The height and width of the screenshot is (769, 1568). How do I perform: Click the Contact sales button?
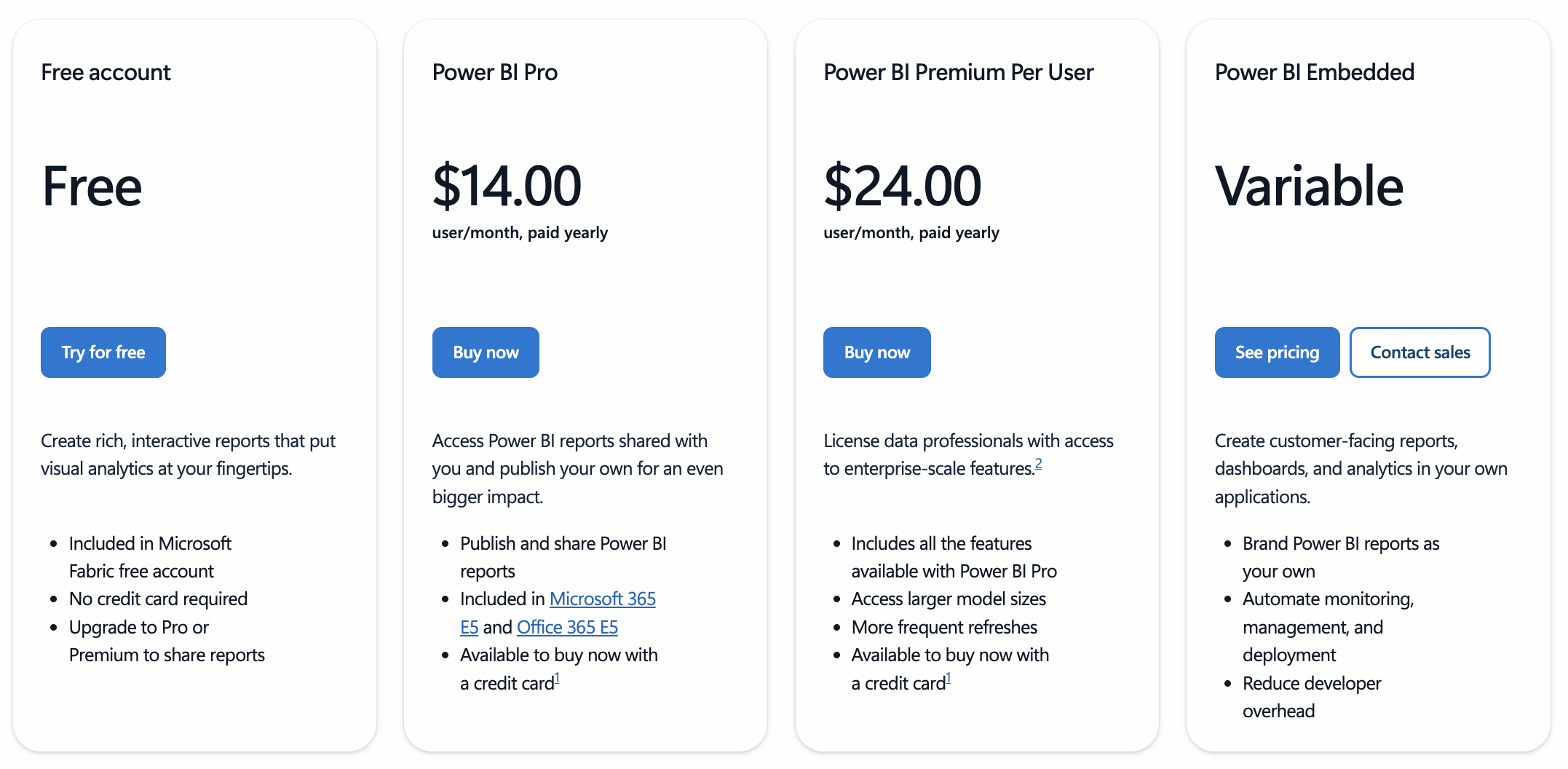[1419, 352]
